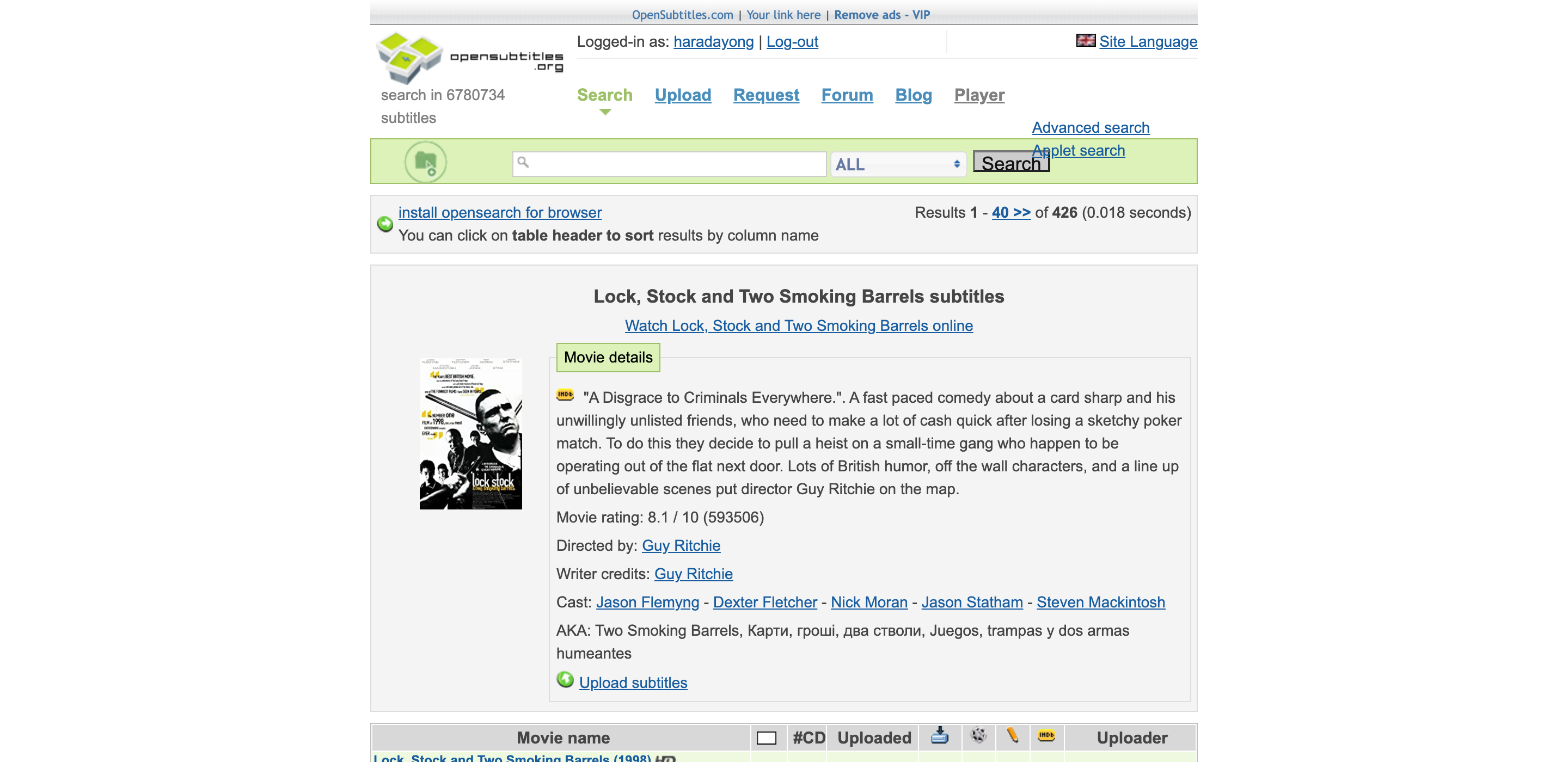
Task: Open the Forum menu tab
Action: [847, 95]
